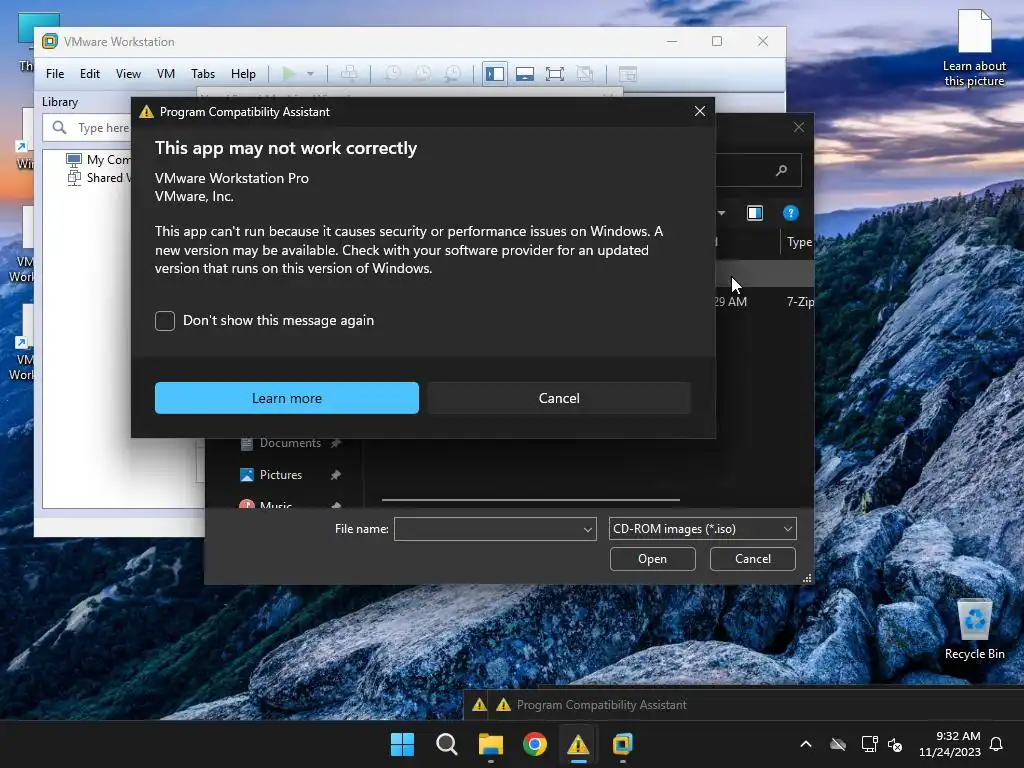This screenshot has height=768, width=1024.
Task: Click the Type column header
Action: (799, 242)
